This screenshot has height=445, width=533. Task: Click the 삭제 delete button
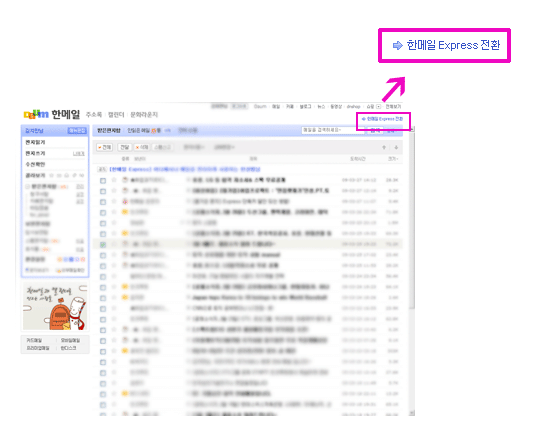142,147
